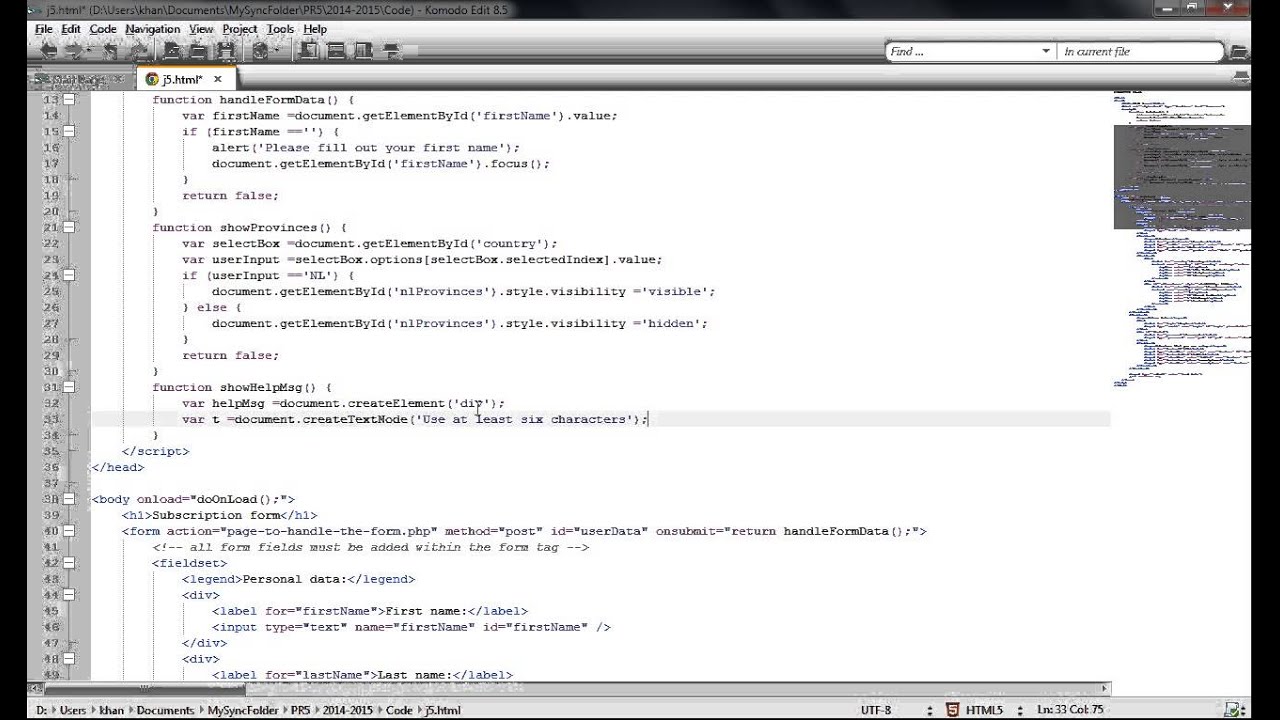The width and height of the screenshot is (1280, 720).
Task: Click the horizontal scrollbar below the editor
Action: click(570, 688)
